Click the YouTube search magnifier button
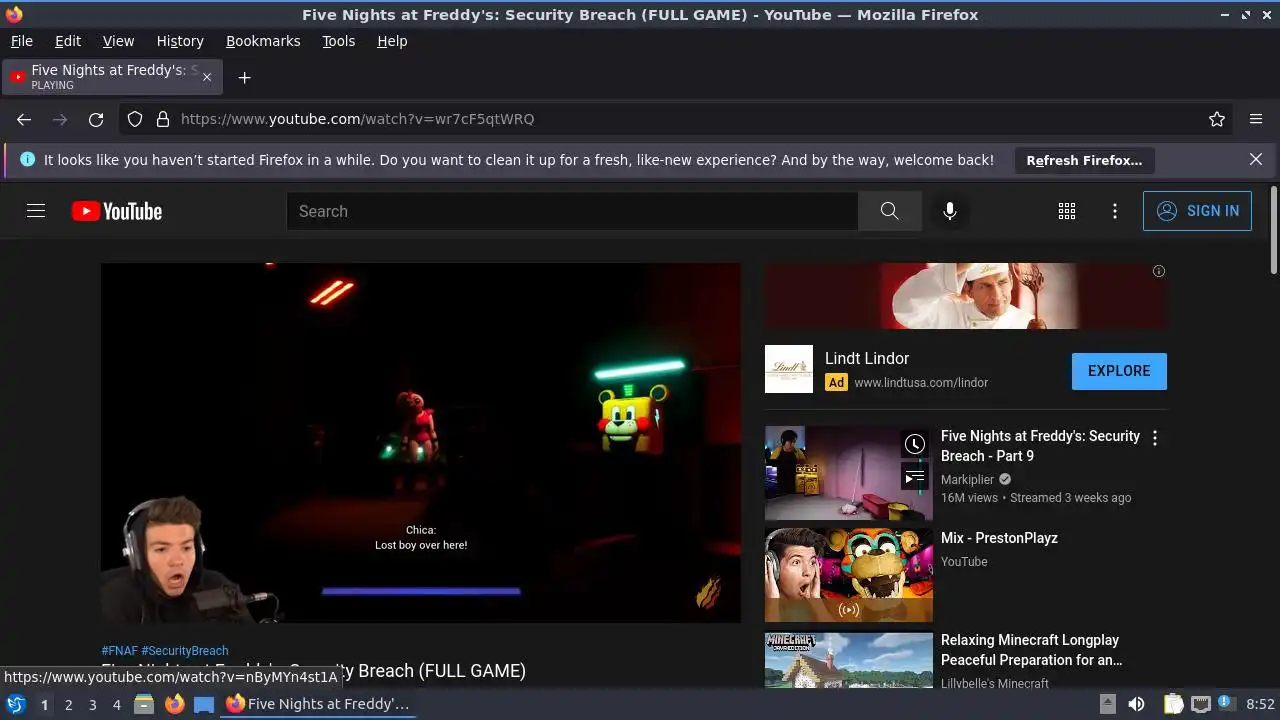The image size is (1280, 720). (x=889, y=211)
